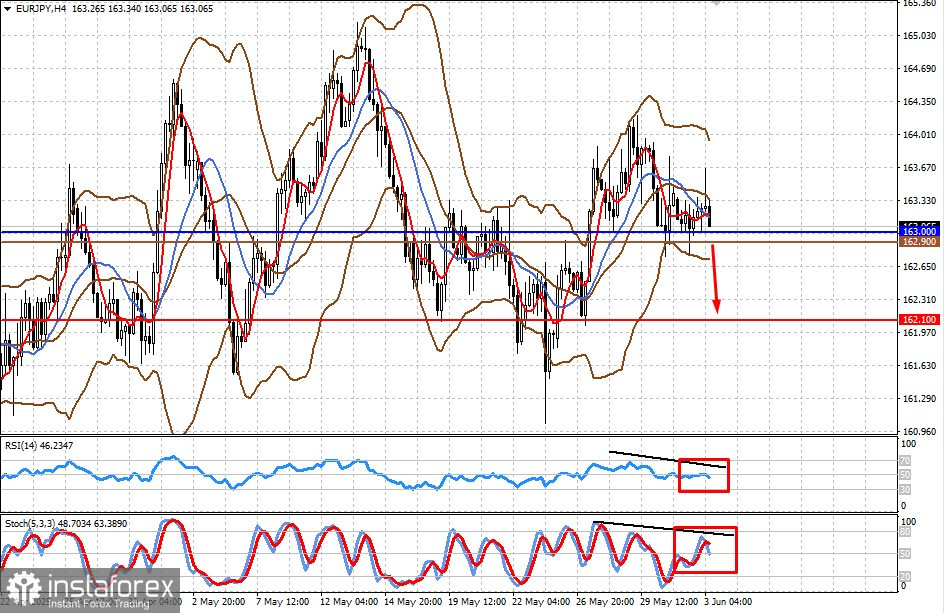The height and width of the screenshot is (613, 944).
Task: Click the RSI(14) 46.2347 indicator label
Action: pyautogui.click(x=39, y=446)
